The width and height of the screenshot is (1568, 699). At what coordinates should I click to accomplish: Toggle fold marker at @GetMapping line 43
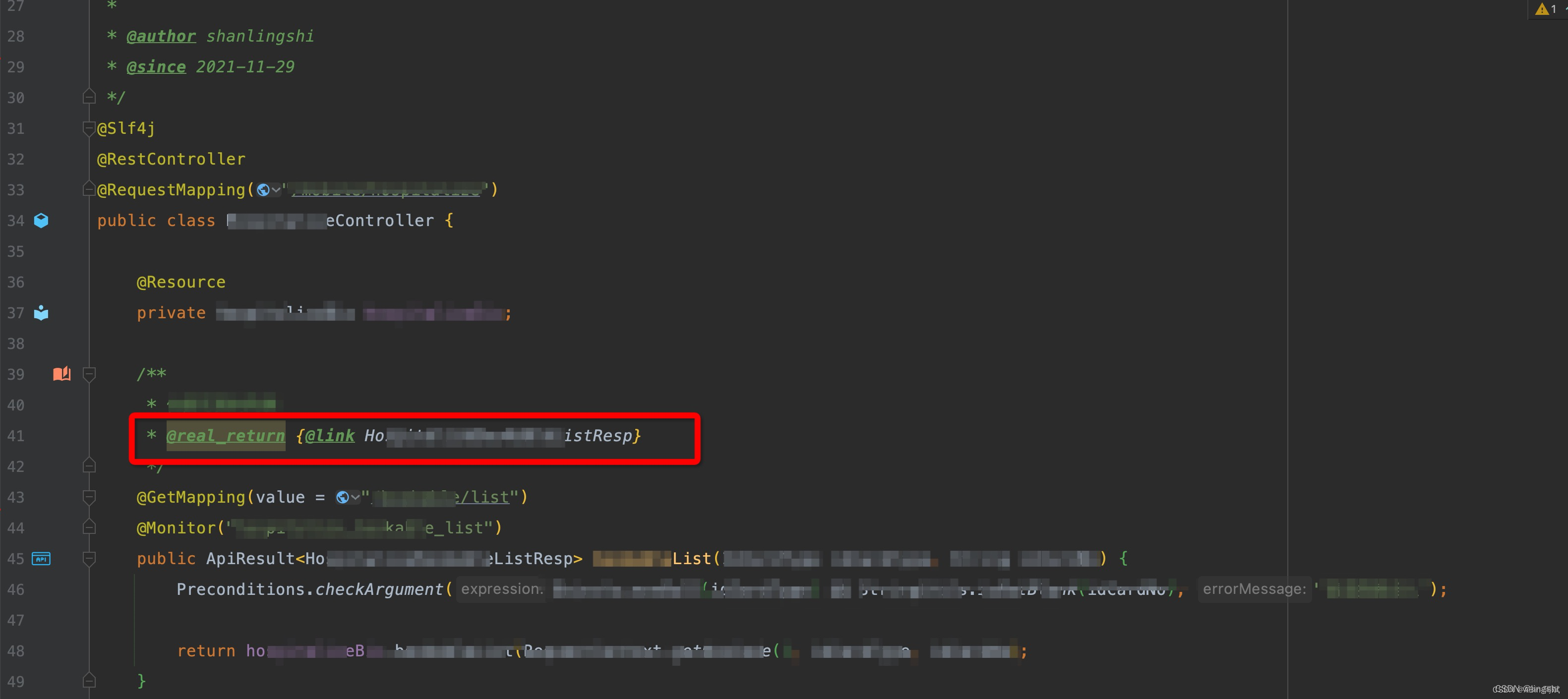point(89,497)
